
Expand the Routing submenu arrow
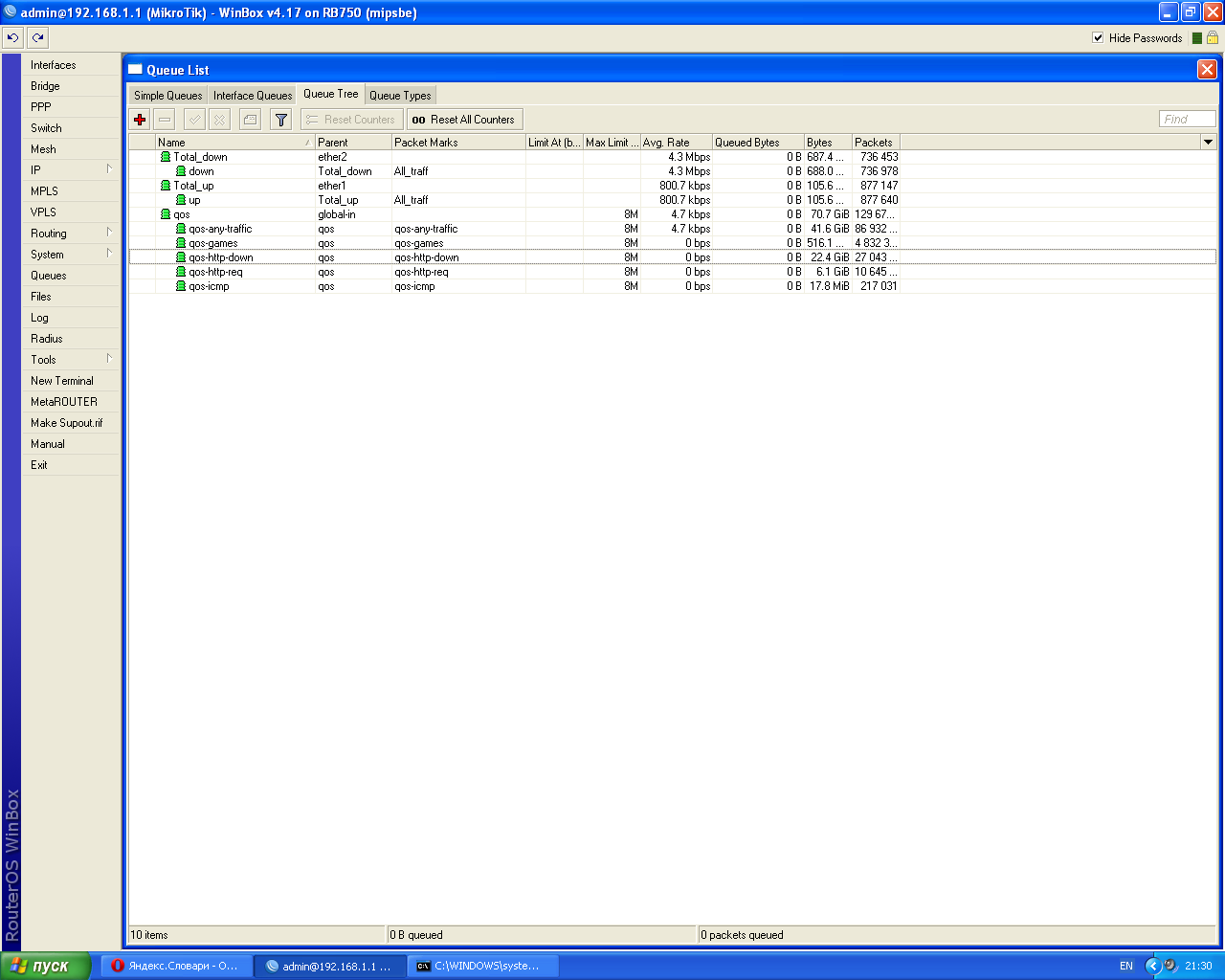pyautogui.click(x=109, y=233)
